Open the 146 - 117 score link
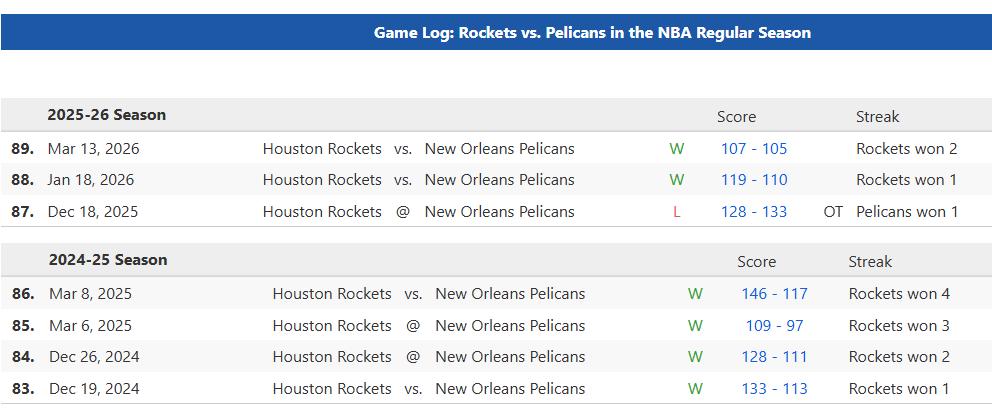This screenshot has width=992, height=416. [x=774, y=294]
